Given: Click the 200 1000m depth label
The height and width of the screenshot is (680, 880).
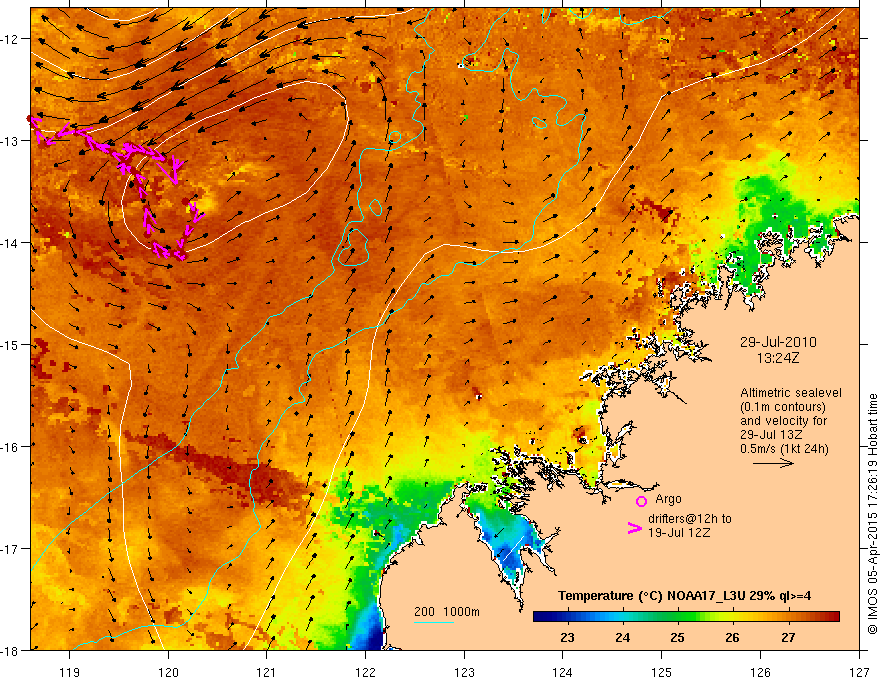Looking at the screenshot, I should tap(447, 612).
